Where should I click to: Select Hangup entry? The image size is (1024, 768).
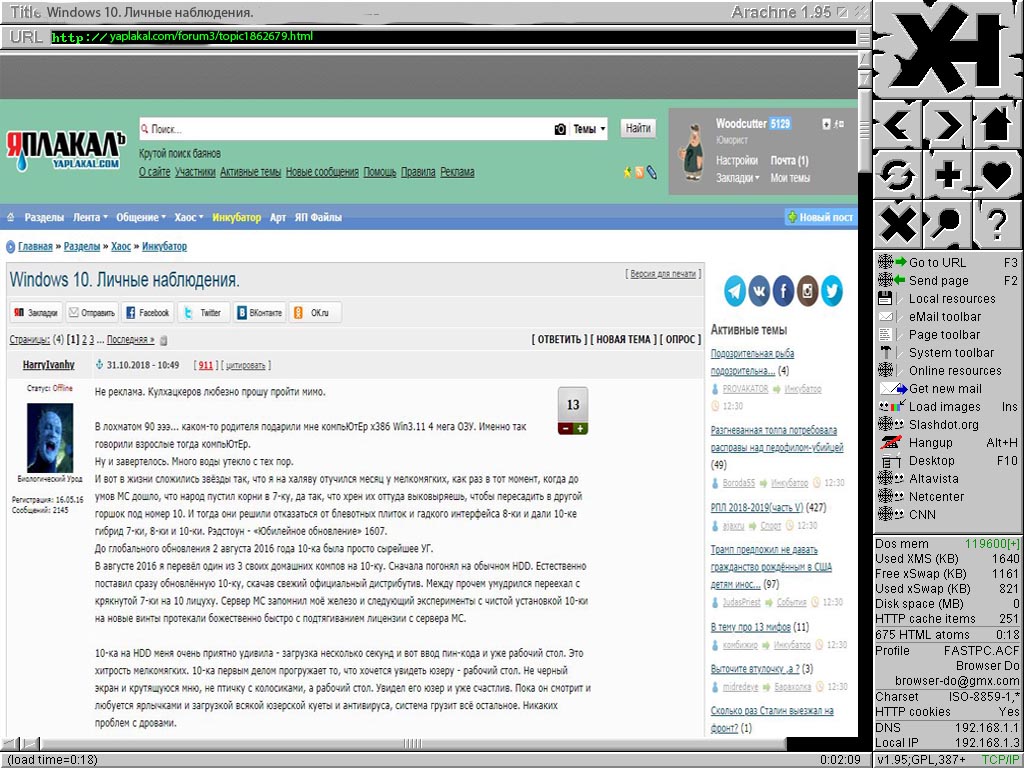point(948,442)
